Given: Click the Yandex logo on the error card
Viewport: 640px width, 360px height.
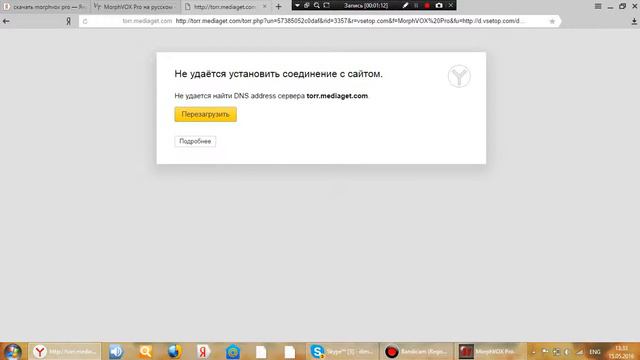Looking at the screenshot, I should click(x=459, y=76).
